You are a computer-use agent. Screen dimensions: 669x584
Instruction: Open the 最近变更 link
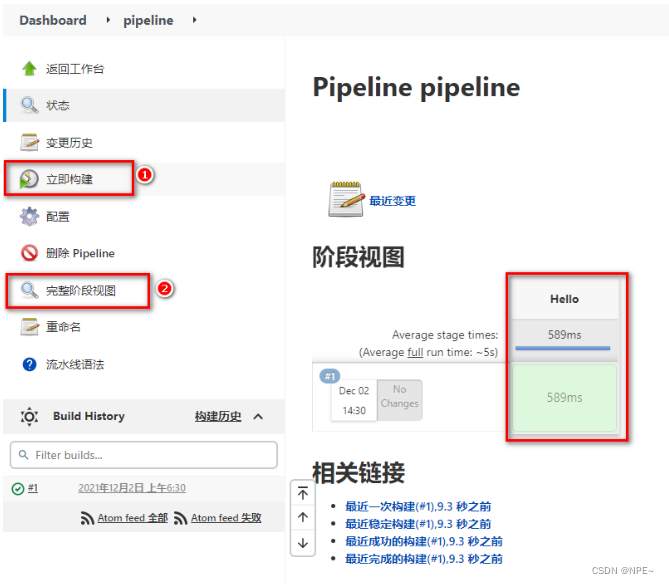point(392,201)
